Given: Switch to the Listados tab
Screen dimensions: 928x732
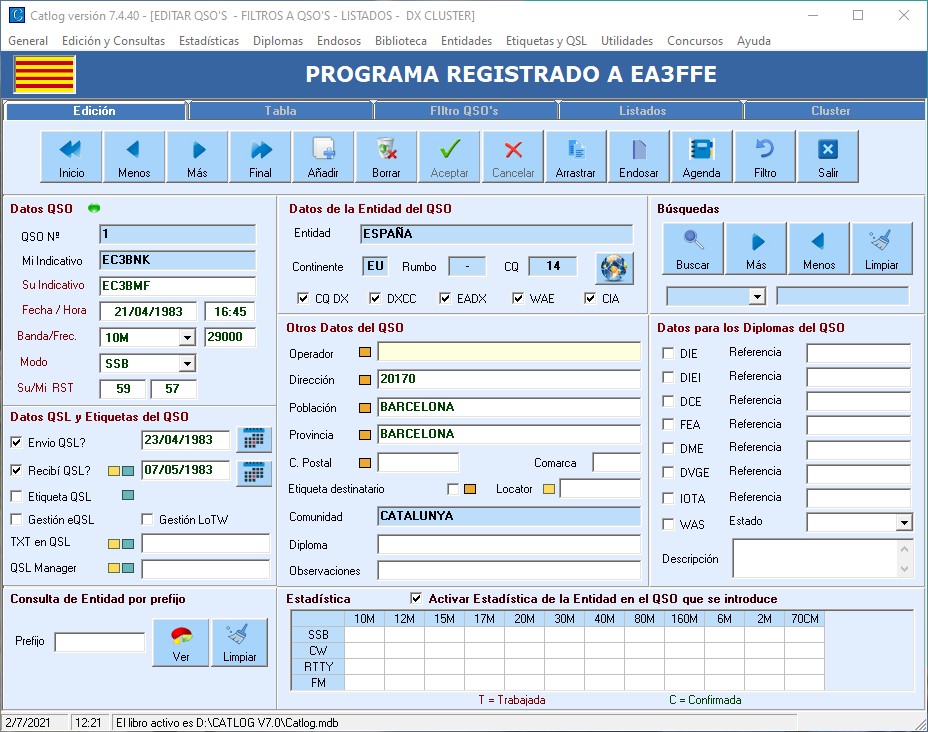Looking at the screenshot, I should point(643,111).
